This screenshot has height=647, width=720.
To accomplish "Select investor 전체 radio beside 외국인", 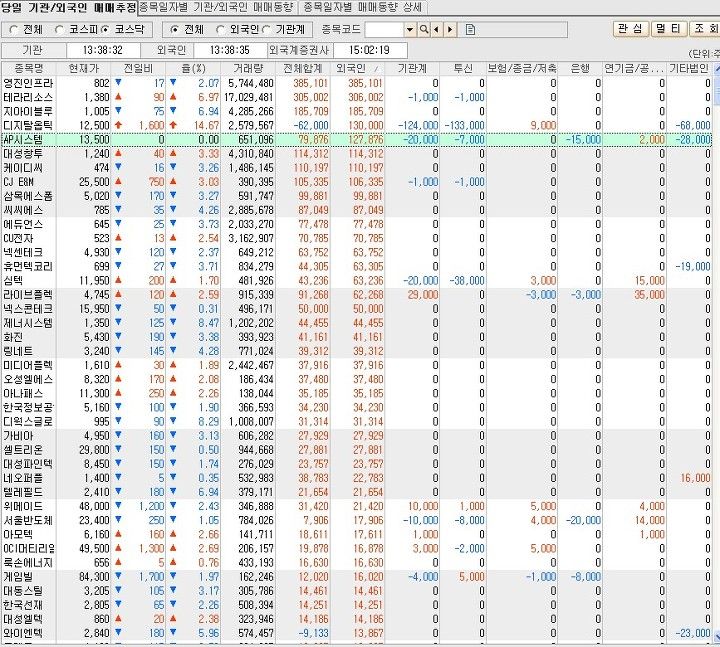I will (174, 30).
